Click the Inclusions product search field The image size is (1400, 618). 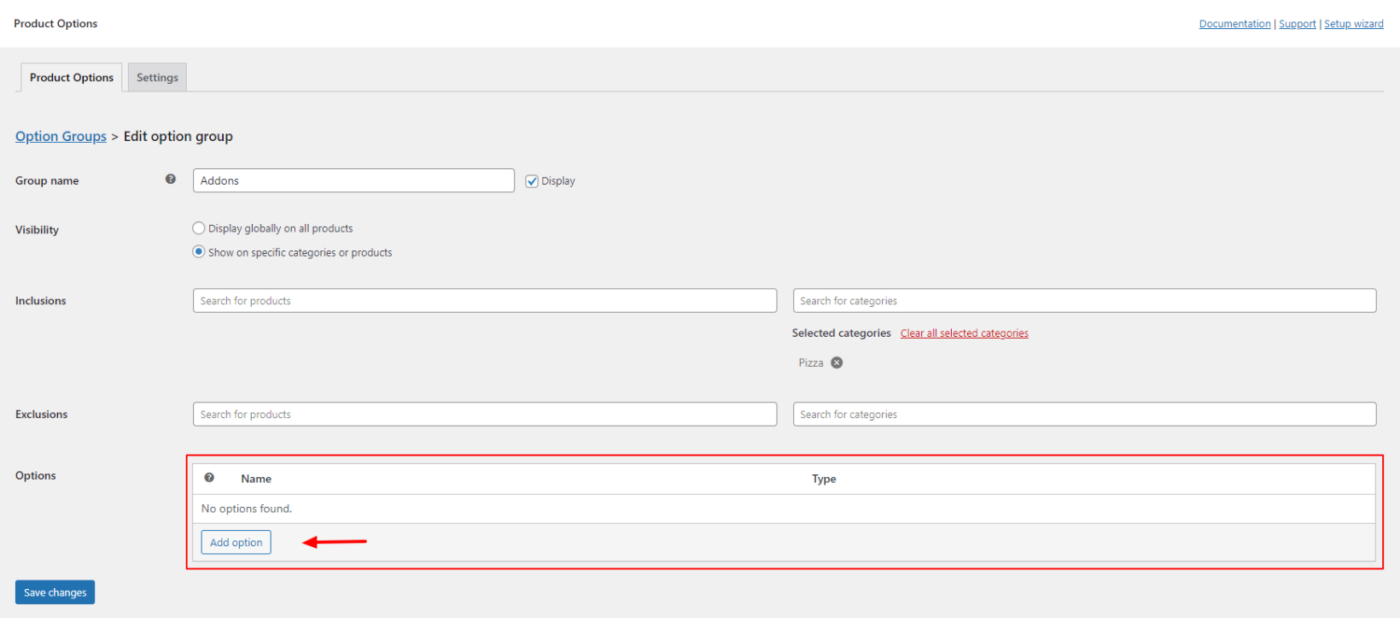pyautogui.click(x=484, y=300)
